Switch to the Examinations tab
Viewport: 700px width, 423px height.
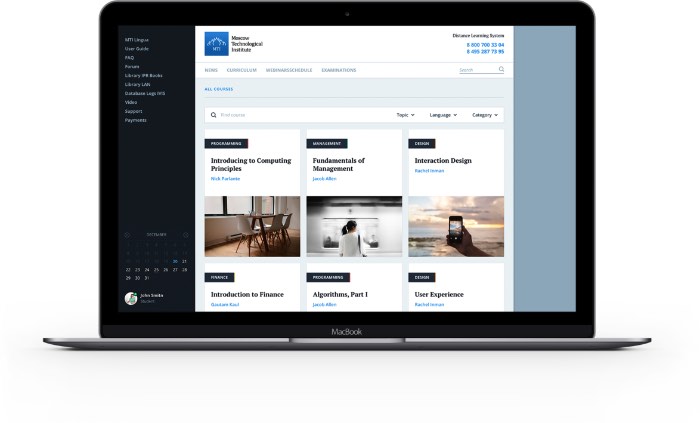(338, 70)
